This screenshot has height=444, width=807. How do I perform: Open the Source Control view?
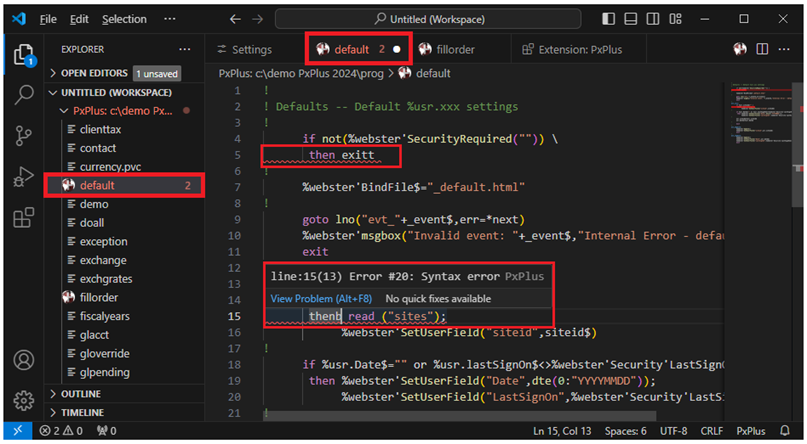click(24, 137)
